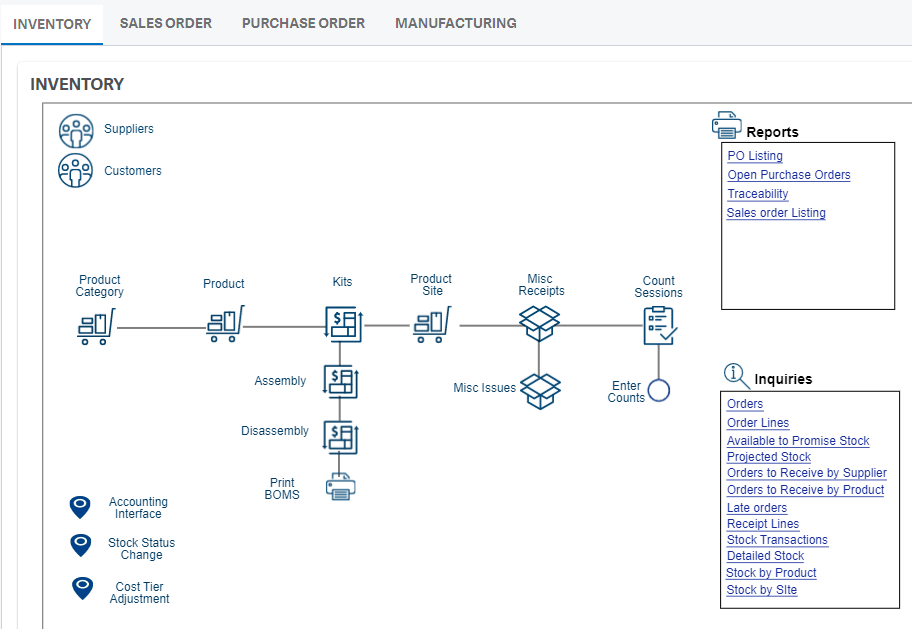Open the Traceability report
Viewport: 912px width, 629px height.
757,193
